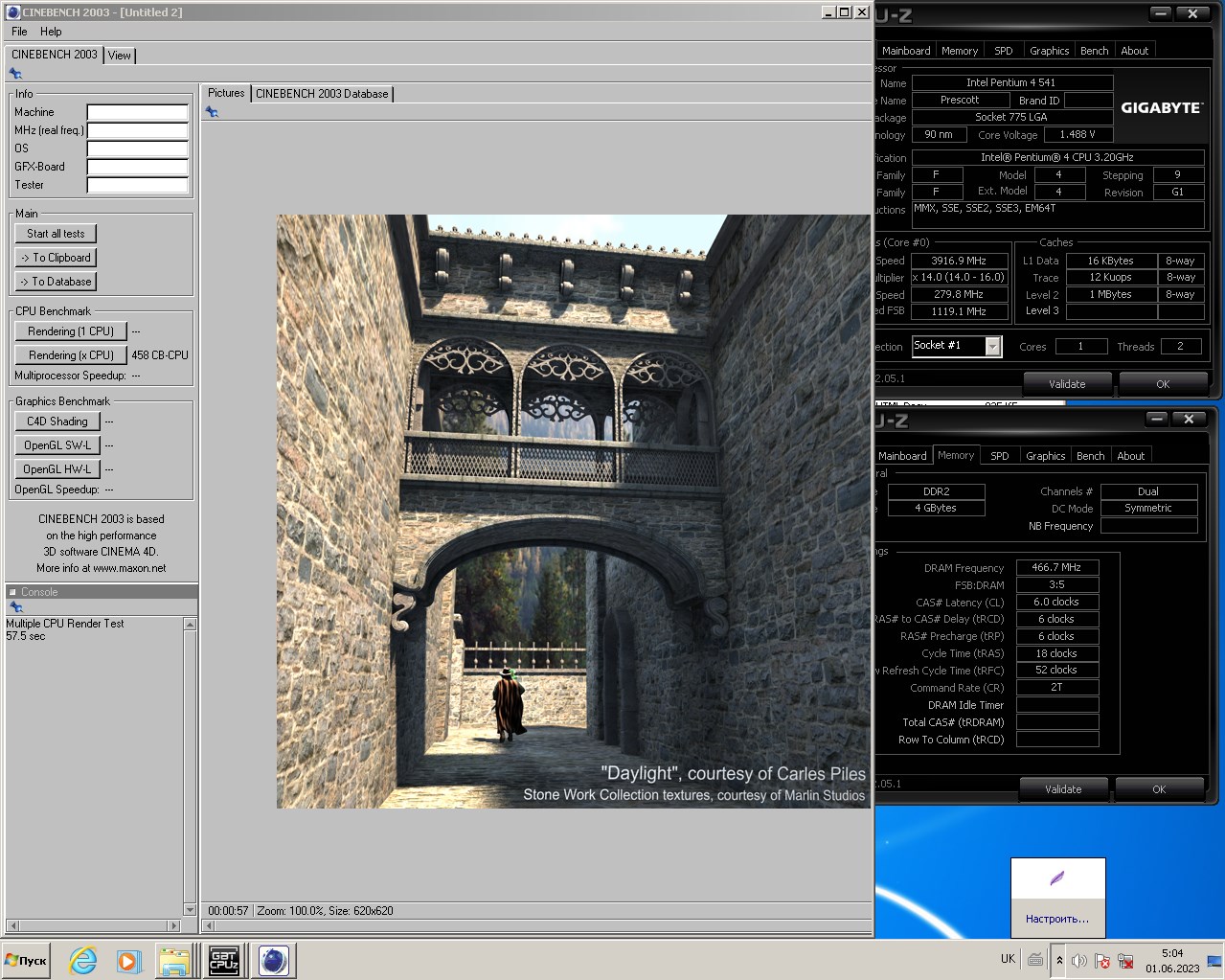The image size is (1225, 980).
Task: Click the Machine input field
Action: point(138,112)
